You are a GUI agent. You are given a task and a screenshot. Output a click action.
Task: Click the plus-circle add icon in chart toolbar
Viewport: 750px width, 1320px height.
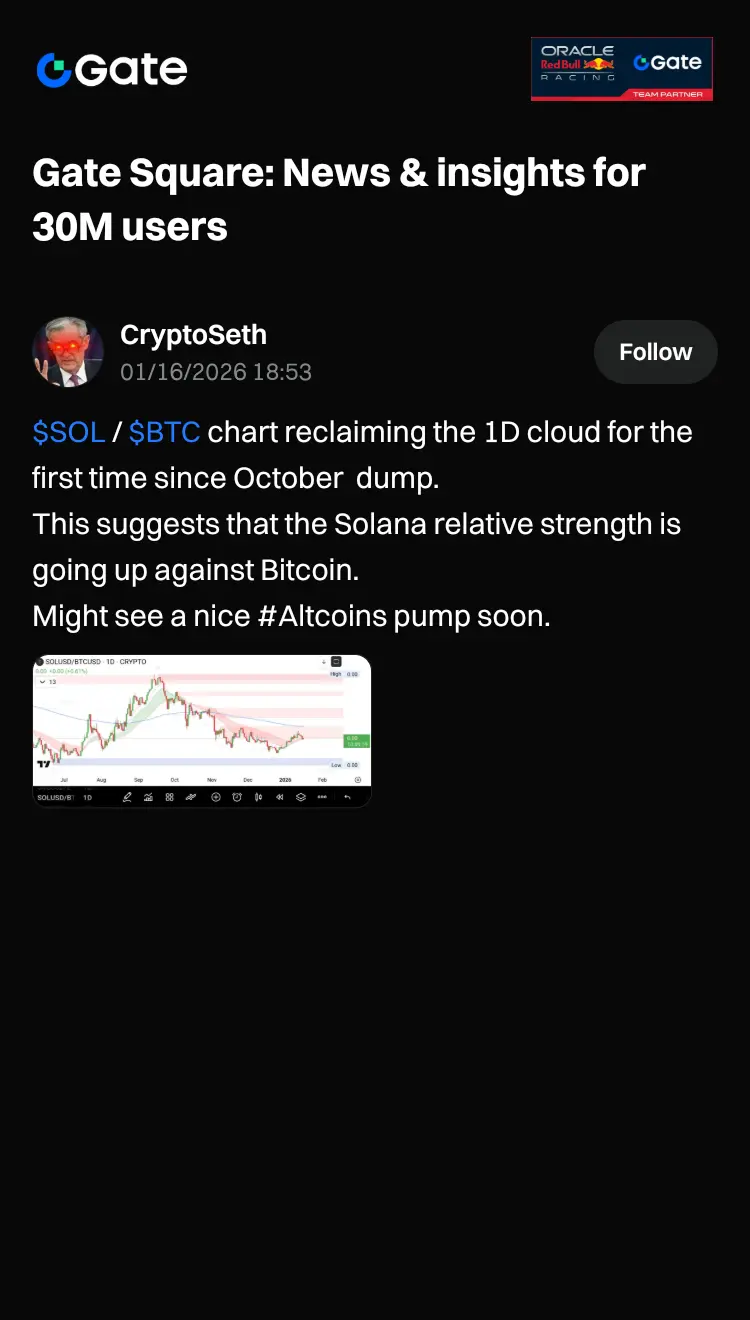[x=215, y=797]
